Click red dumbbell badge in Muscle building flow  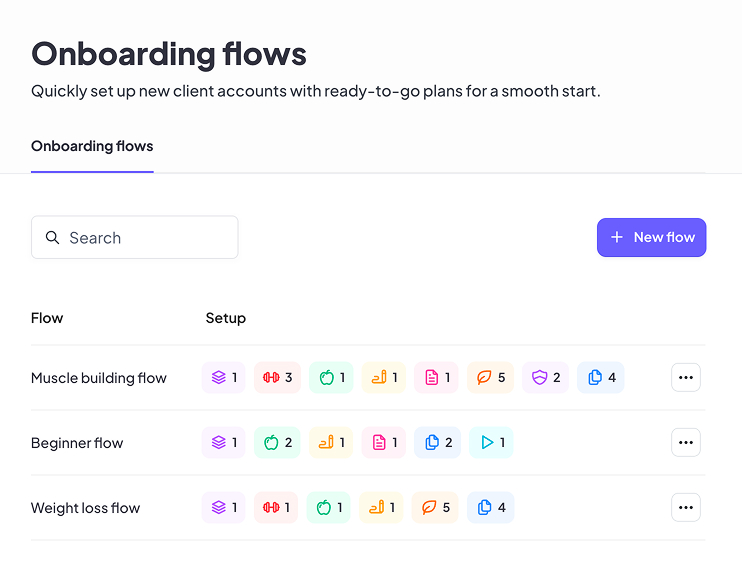[x=277, y=378]
